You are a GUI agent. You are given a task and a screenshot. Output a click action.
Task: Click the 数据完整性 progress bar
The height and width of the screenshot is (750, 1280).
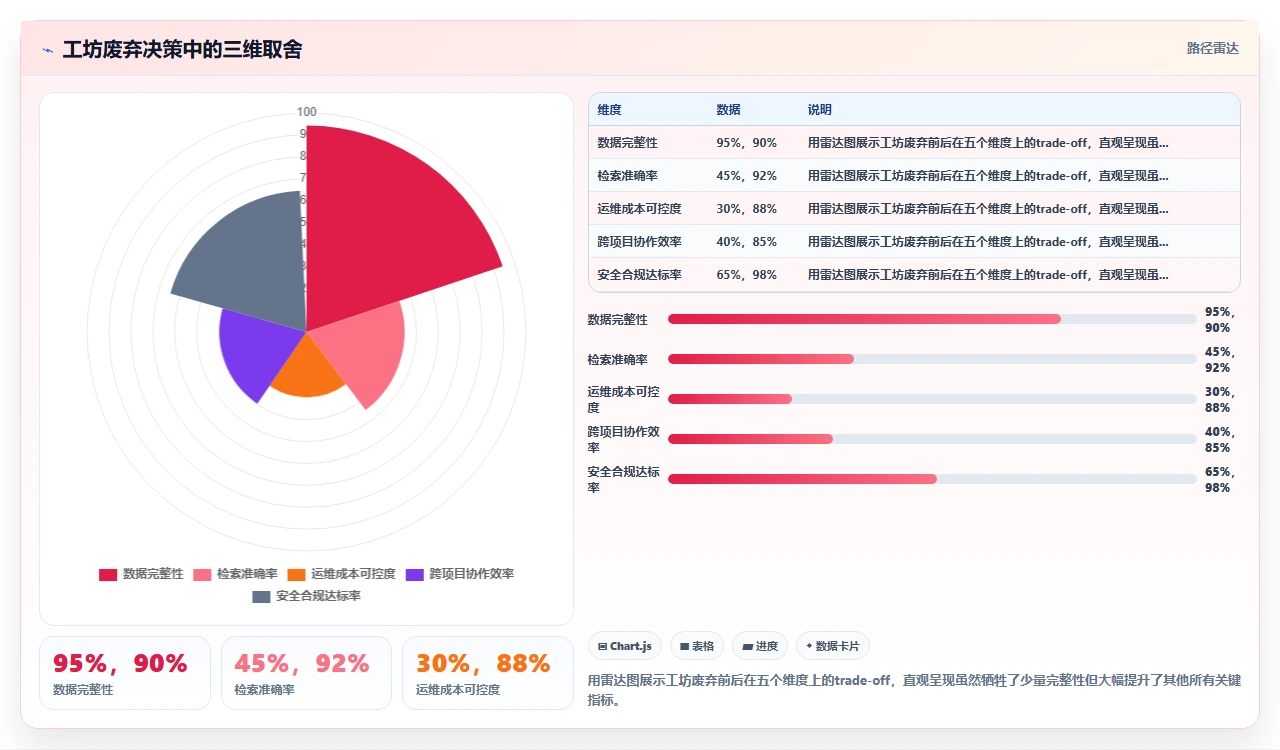click(x=932, y=319)
